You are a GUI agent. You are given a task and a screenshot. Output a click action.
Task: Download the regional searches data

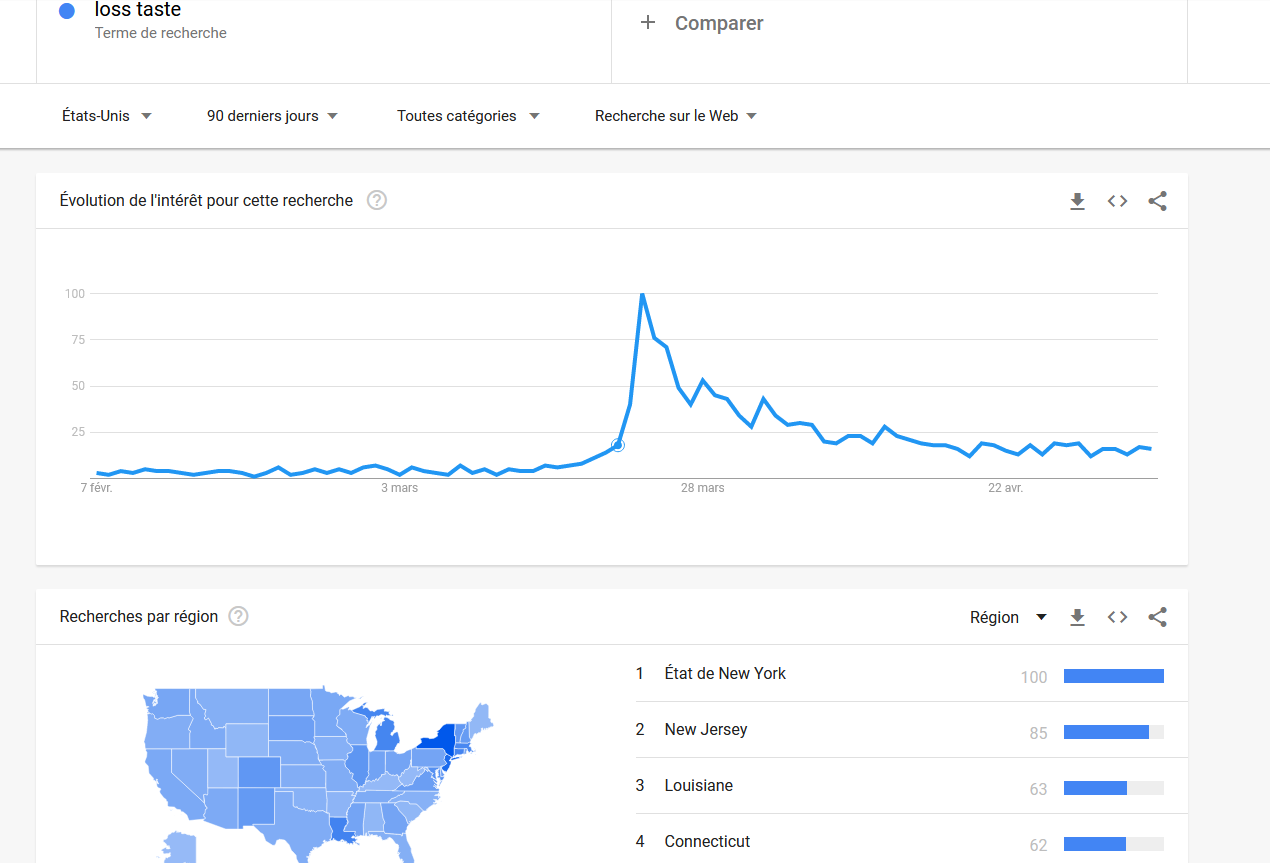[x=1077, y=617]
